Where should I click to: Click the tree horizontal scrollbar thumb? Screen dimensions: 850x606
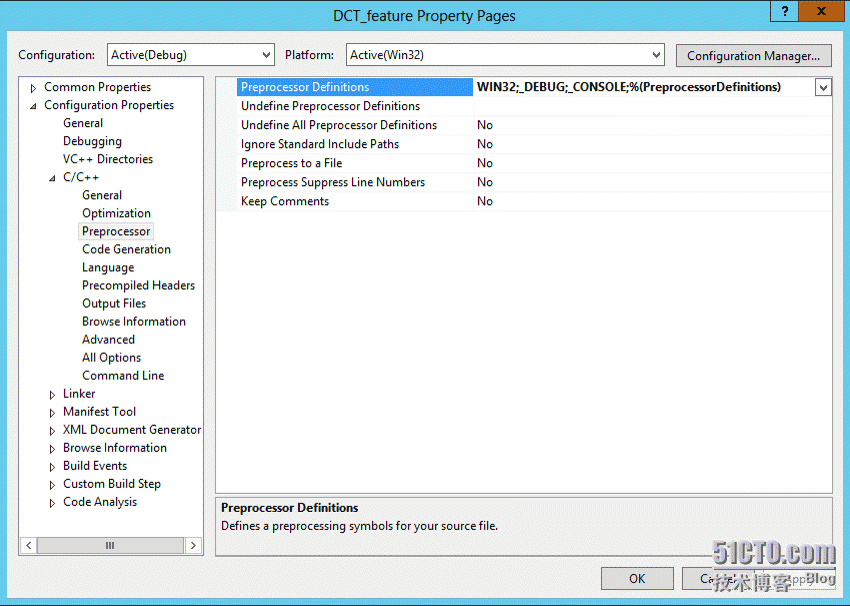tap(110, 545)
